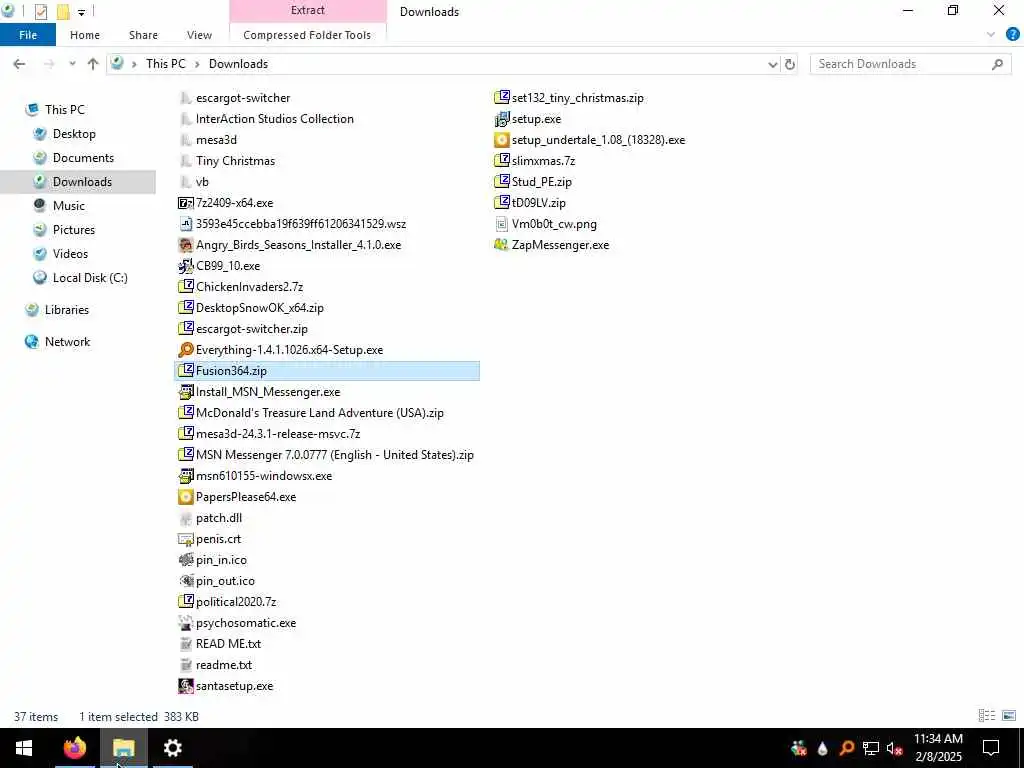Select Desktop in the navigation pane
This screenshot has height=768, width=1024.
[74, 134]
